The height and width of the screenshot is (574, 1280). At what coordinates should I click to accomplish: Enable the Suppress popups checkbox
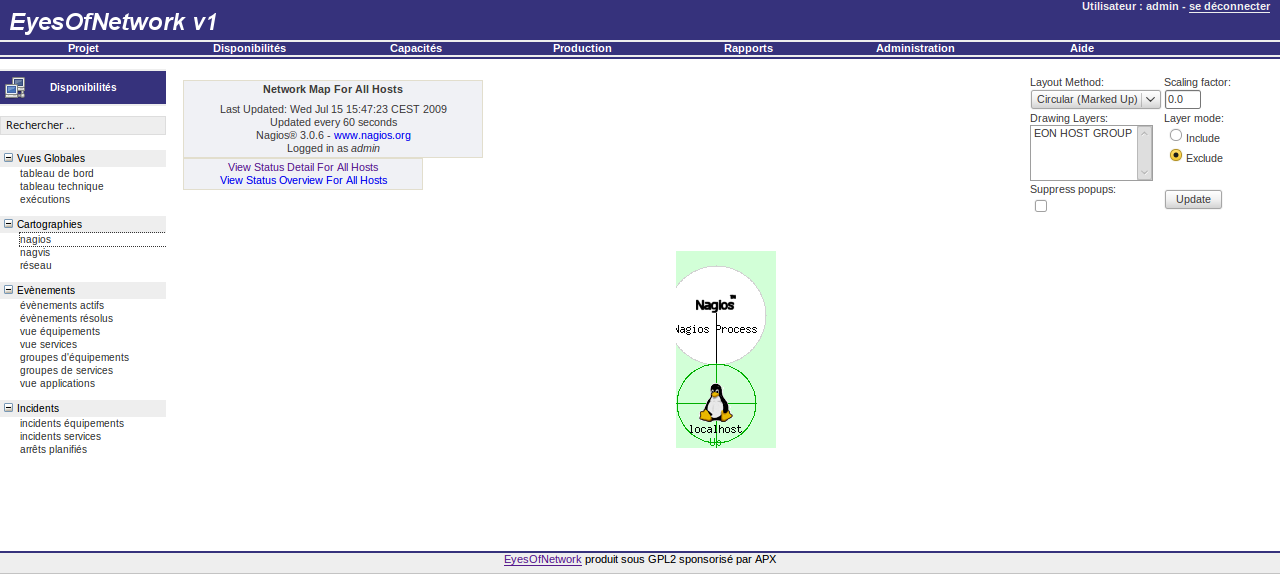click(1041, 206)
